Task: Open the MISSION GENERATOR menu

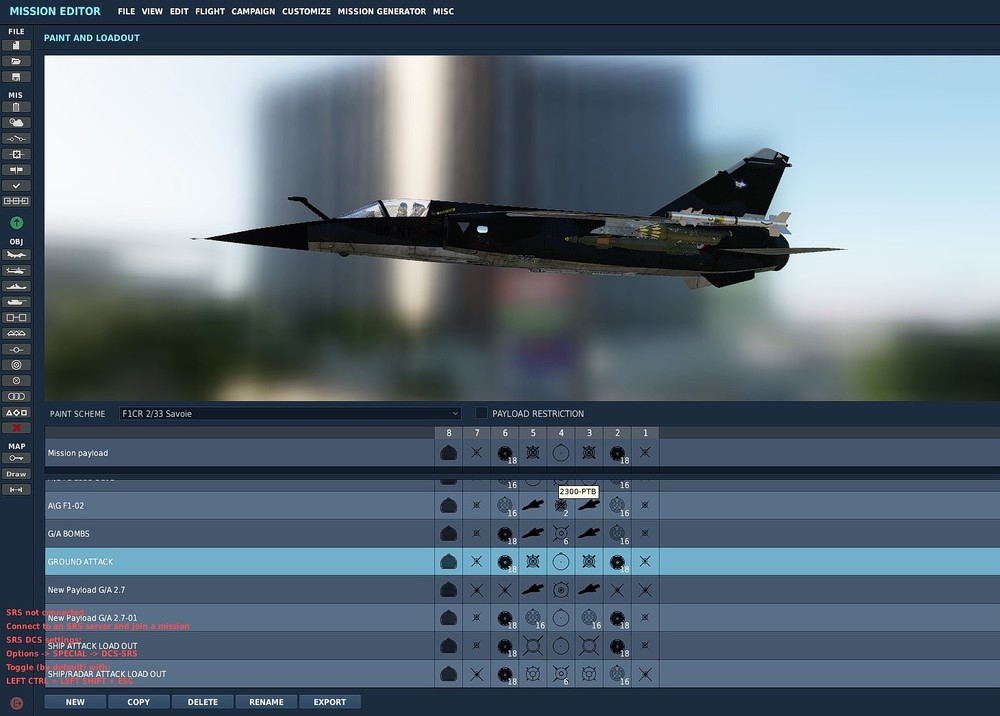Action: pyautogui.click(x=381, y=11)
